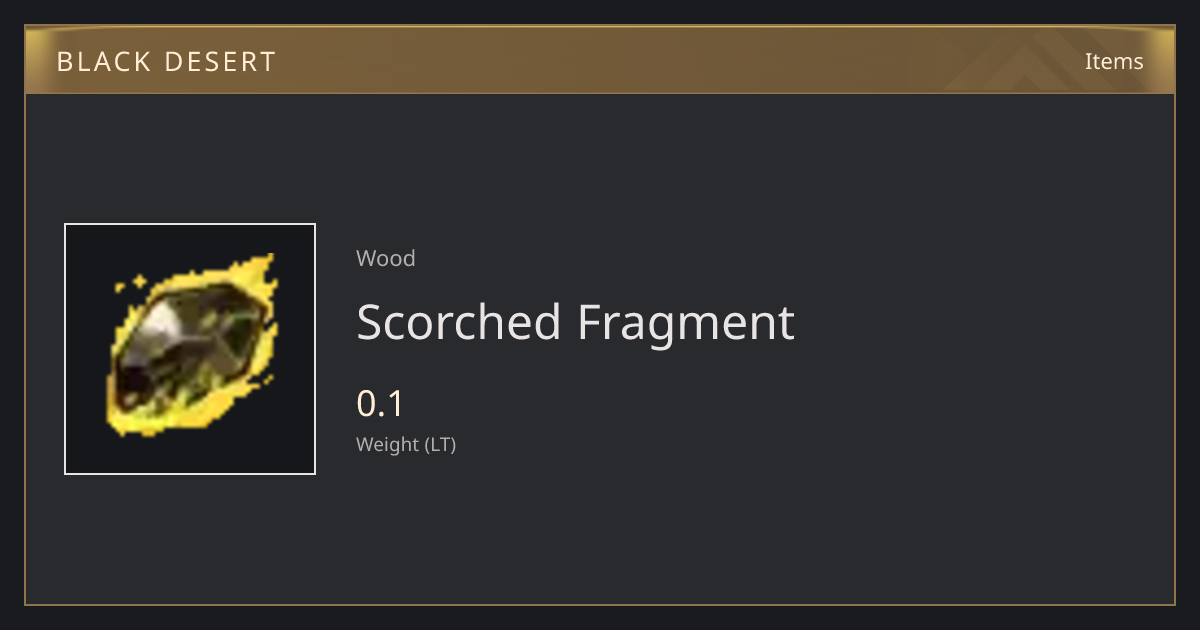Click the word Fragment in the title
Screen dimensions: 1200x630
click(x=686, y=323)
